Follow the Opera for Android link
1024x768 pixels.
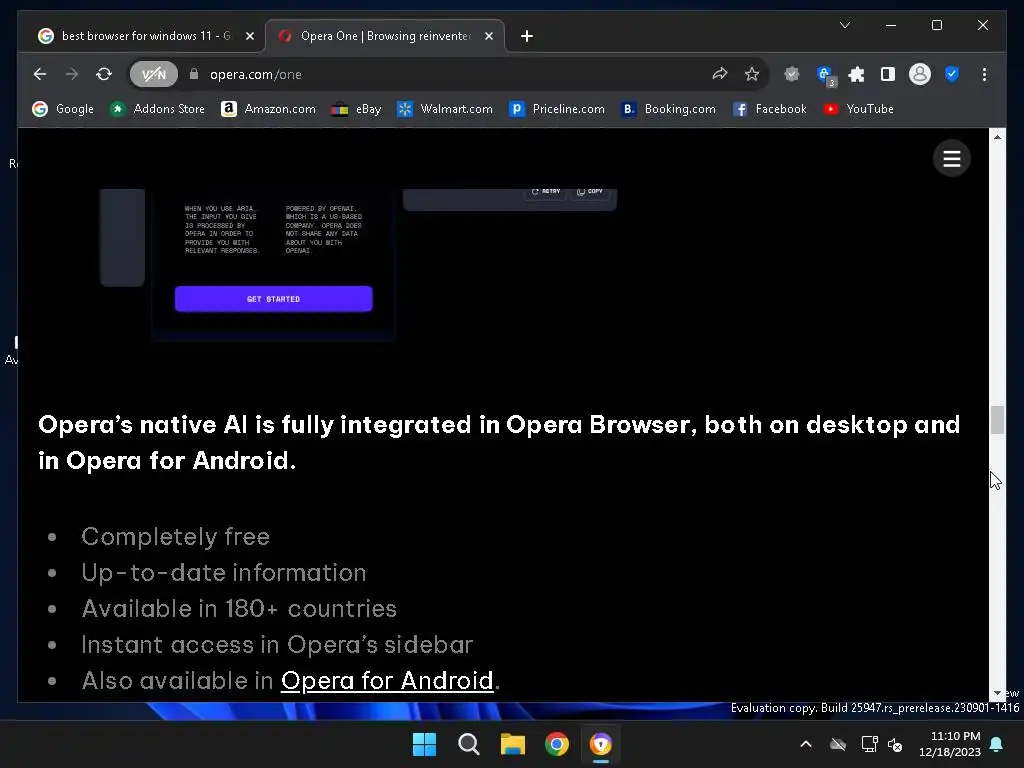point(387,680)
